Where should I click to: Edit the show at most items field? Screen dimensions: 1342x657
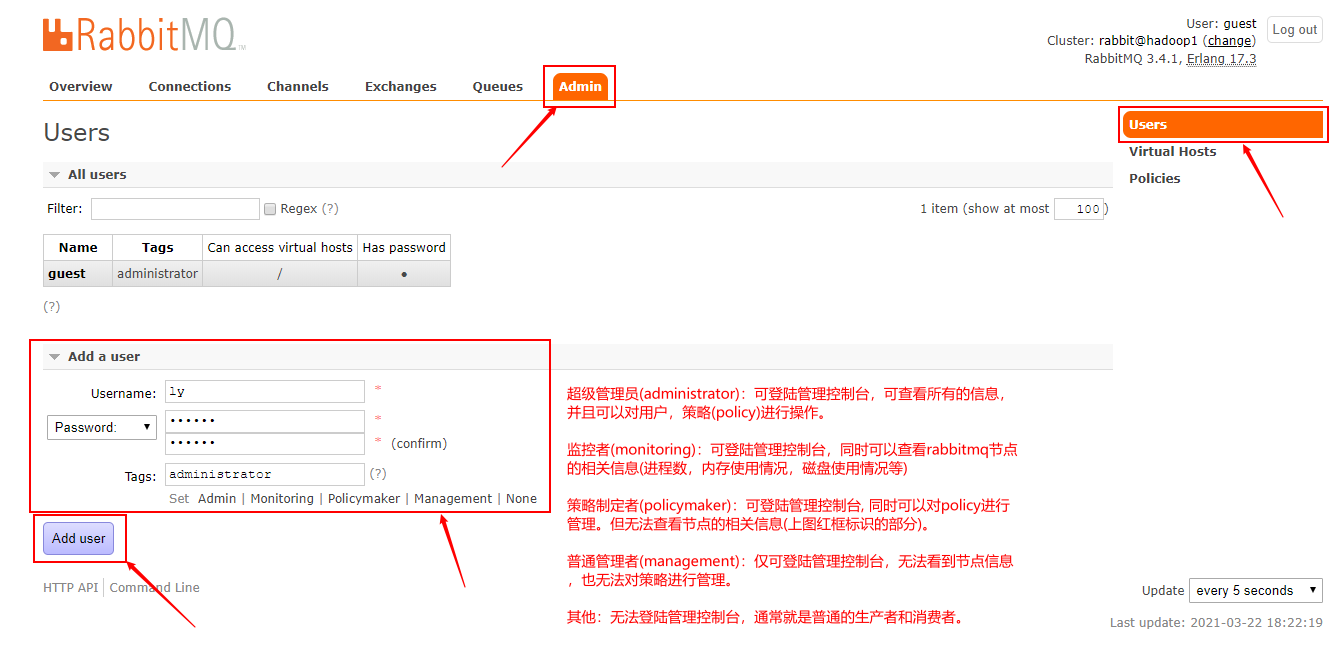pos(1078,209)
